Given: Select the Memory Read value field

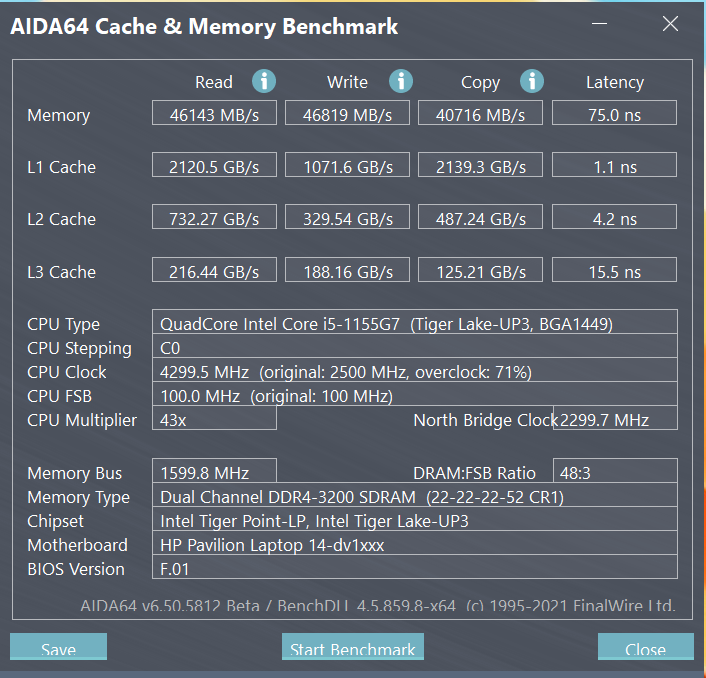Looking at the screenshot, I should pos(215,114).
